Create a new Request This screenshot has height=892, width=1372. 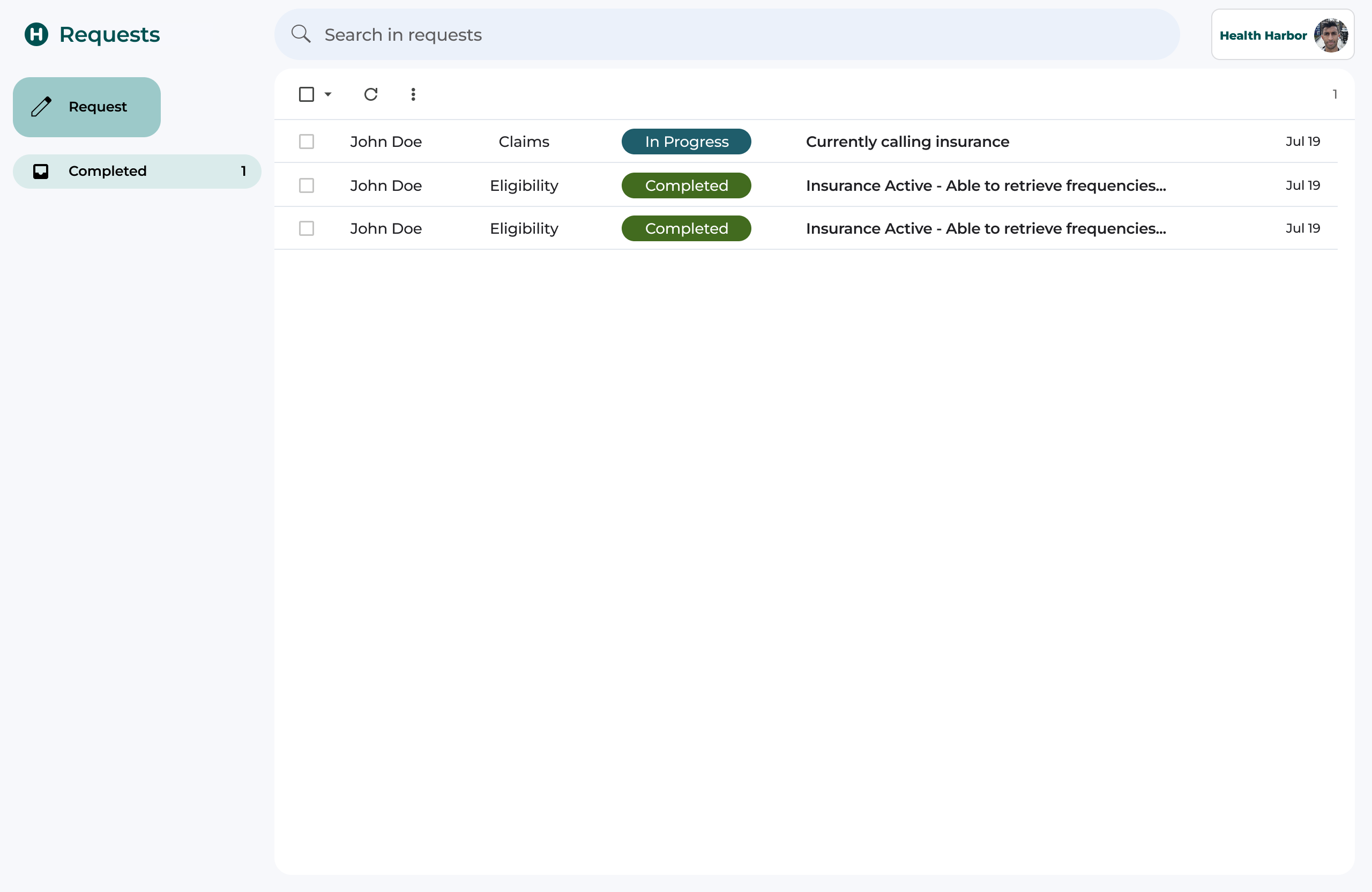click(86, 107)
